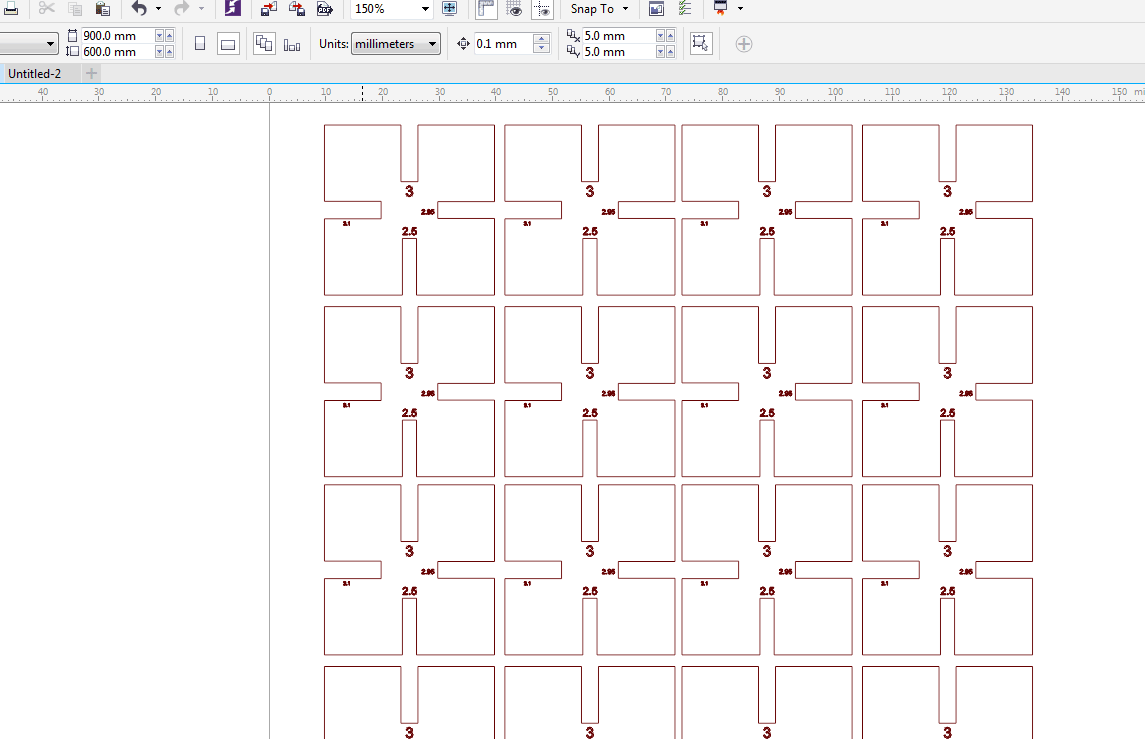Click the nudge distance icon
The width and height of the screenshot is (1145, 739).
pyautogui.click(x=463, y=44)
